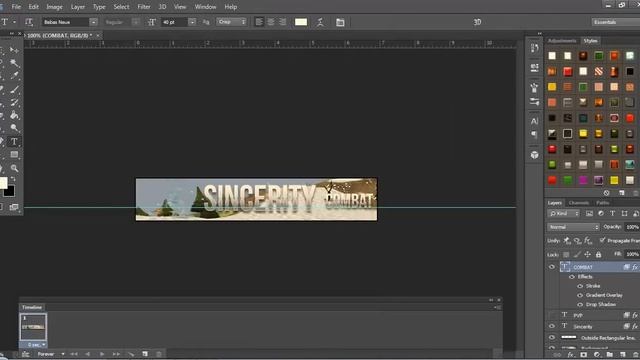Toggle visibility of COMBAT layer
Viewport: 640px width, 360px height.
[x=552, y=267]
